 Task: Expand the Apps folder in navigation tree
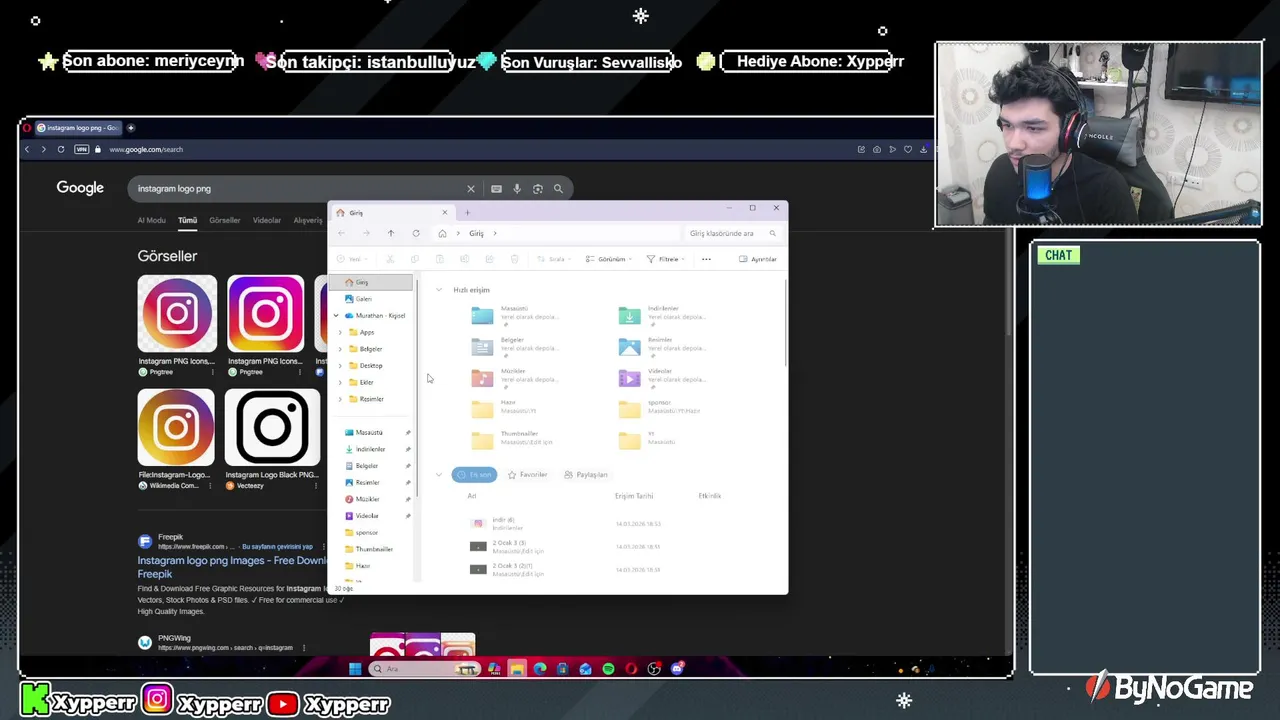point(340,332)
